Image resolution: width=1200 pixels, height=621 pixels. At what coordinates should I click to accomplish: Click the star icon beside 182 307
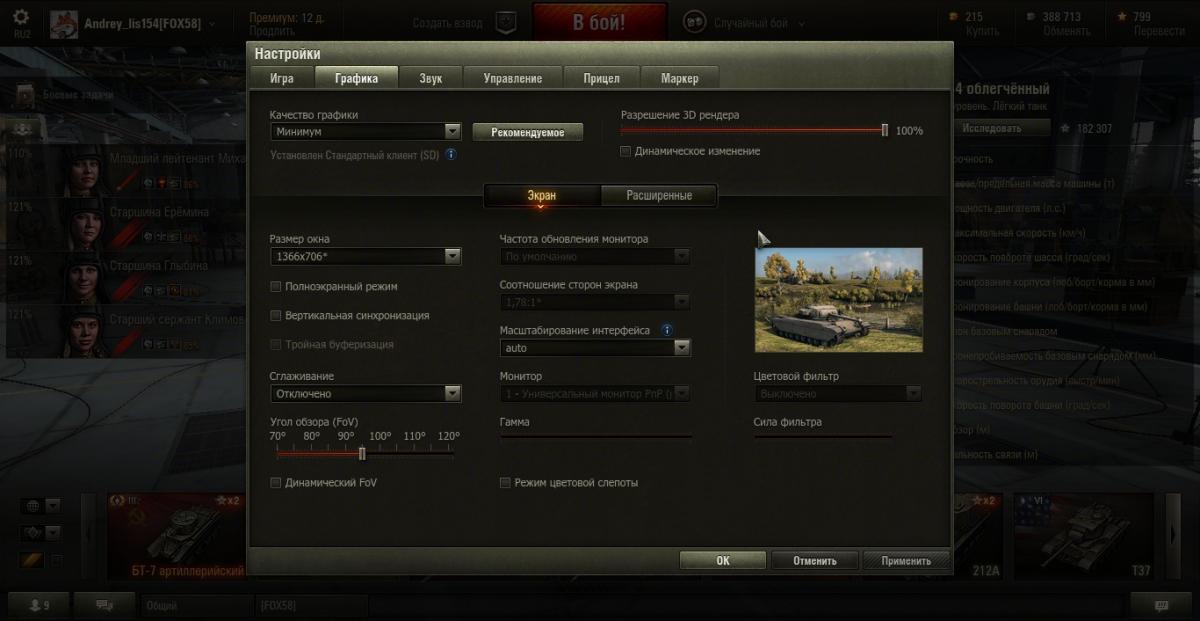coord(1065,129)
